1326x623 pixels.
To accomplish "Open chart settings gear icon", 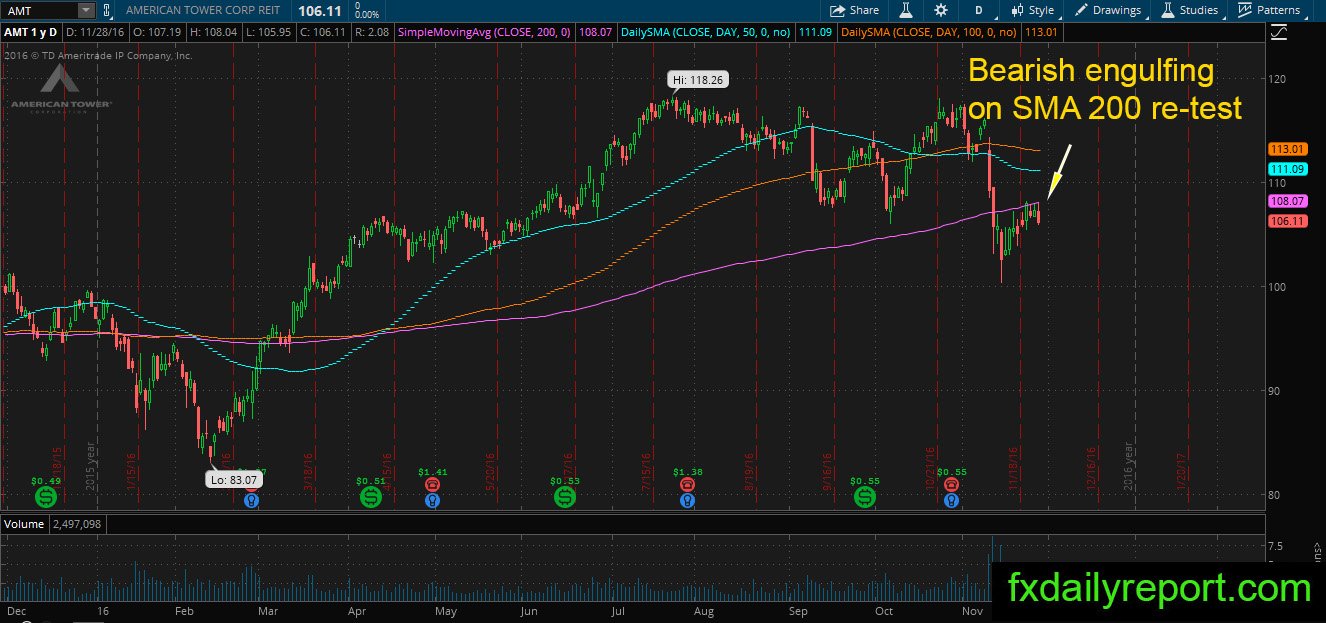I will [941, 10].
